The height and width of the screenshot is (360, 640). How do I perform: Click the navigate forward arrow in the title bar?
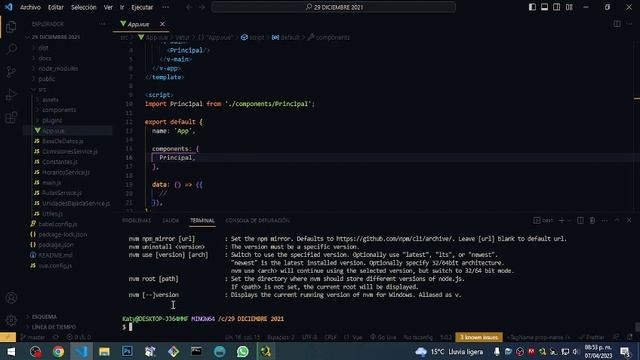tap(202, 7)
